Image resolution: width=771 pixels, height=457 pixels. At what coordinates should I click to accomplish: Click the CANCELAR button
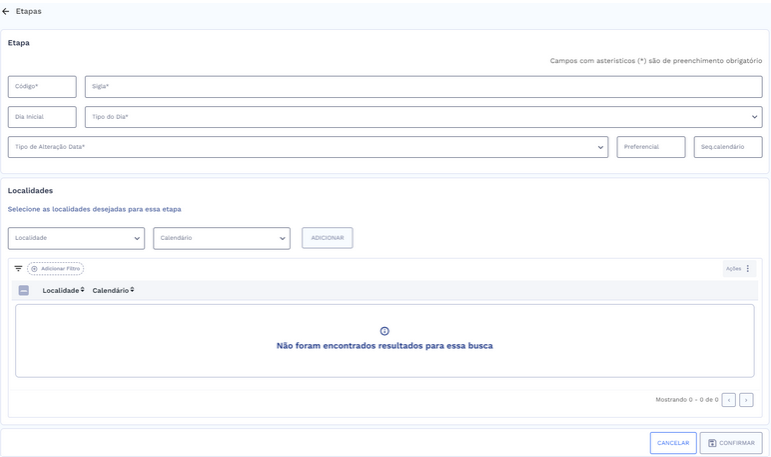pos(673,443)
